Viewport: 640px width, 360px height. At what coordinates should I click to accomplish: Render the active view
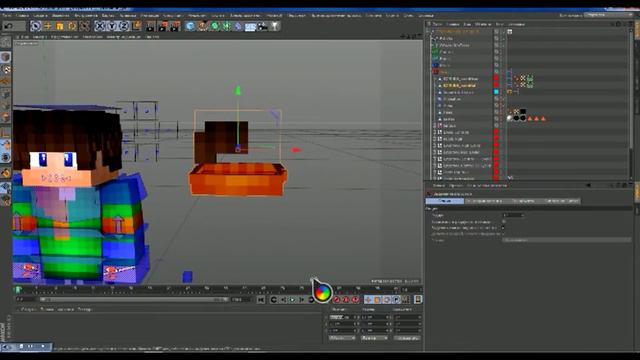(151, 26)
